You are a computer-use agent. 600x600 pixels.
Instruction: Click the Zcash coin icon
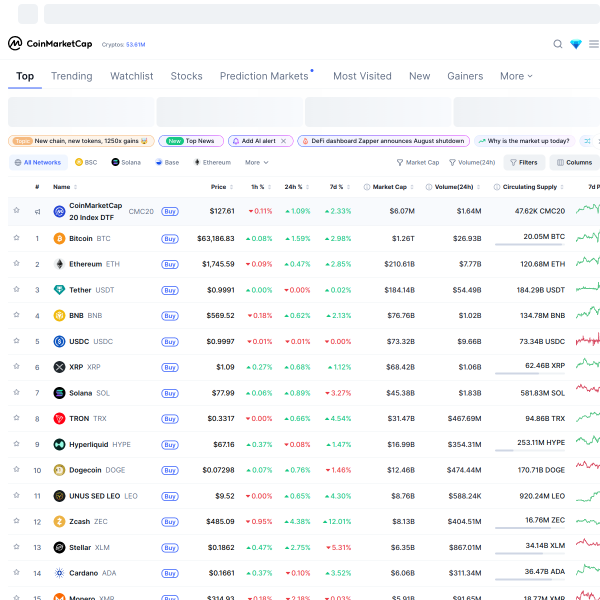pos(59,522)
